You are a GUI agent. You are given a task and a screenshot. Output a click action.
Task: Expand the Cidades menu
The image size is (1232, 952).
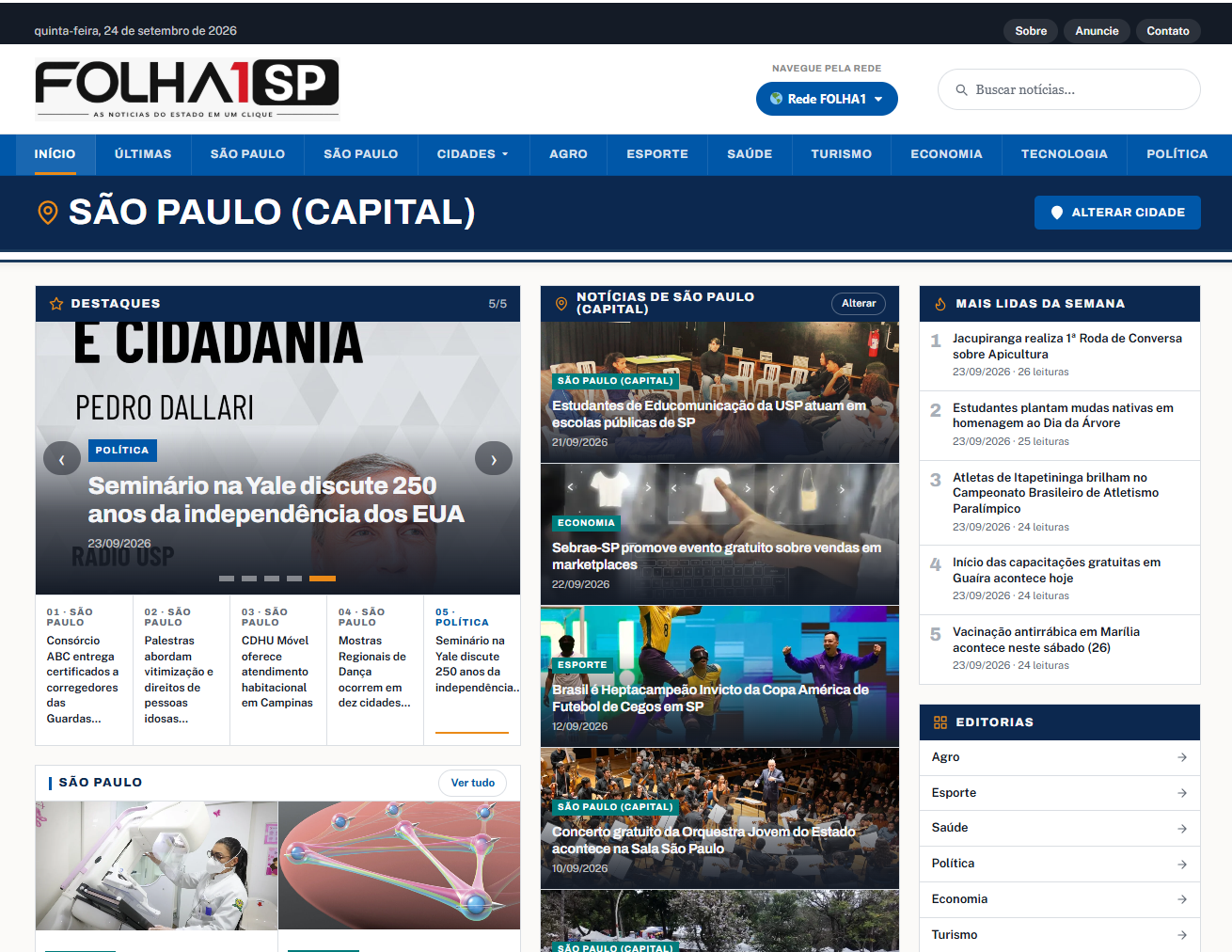click(x=473, y=154)
